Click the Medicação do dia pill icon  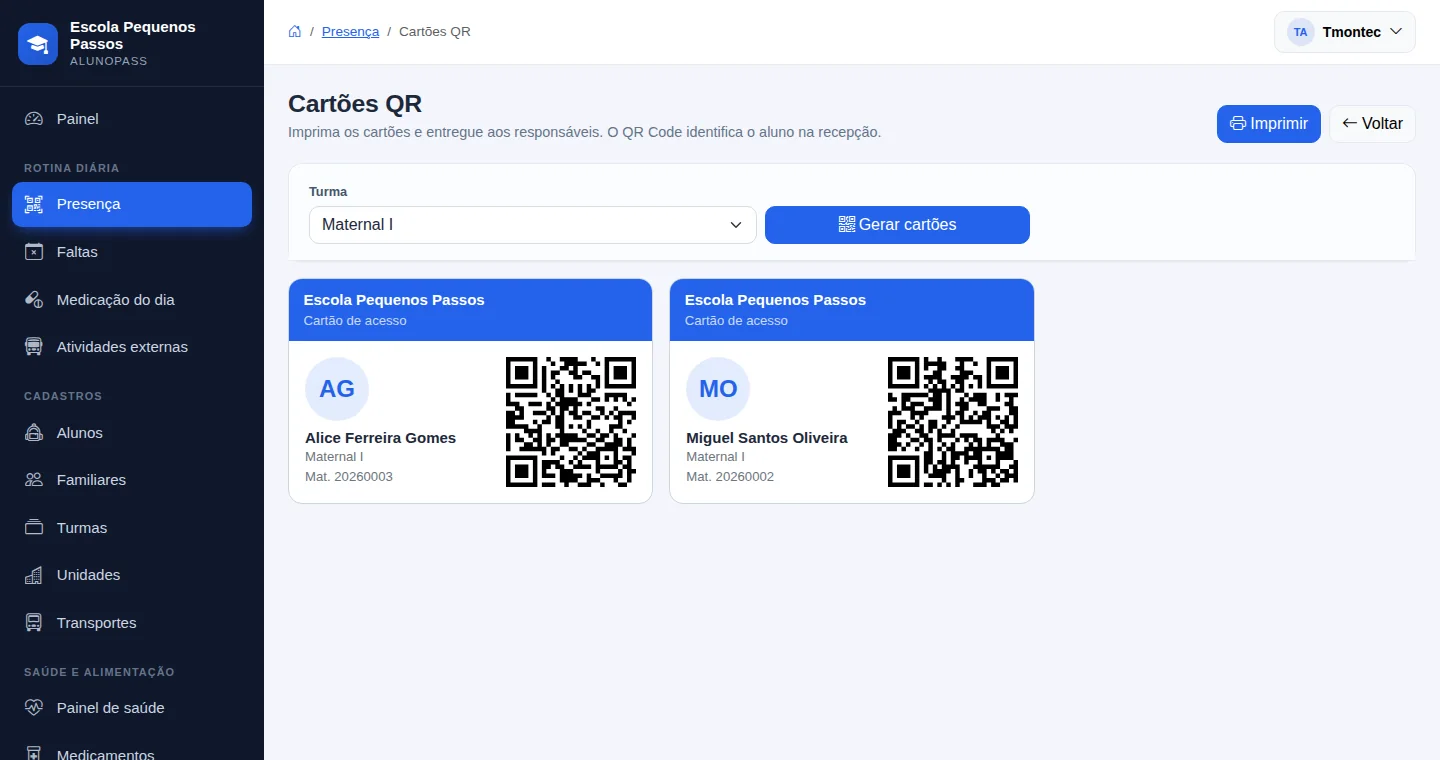tap(34, 300)
